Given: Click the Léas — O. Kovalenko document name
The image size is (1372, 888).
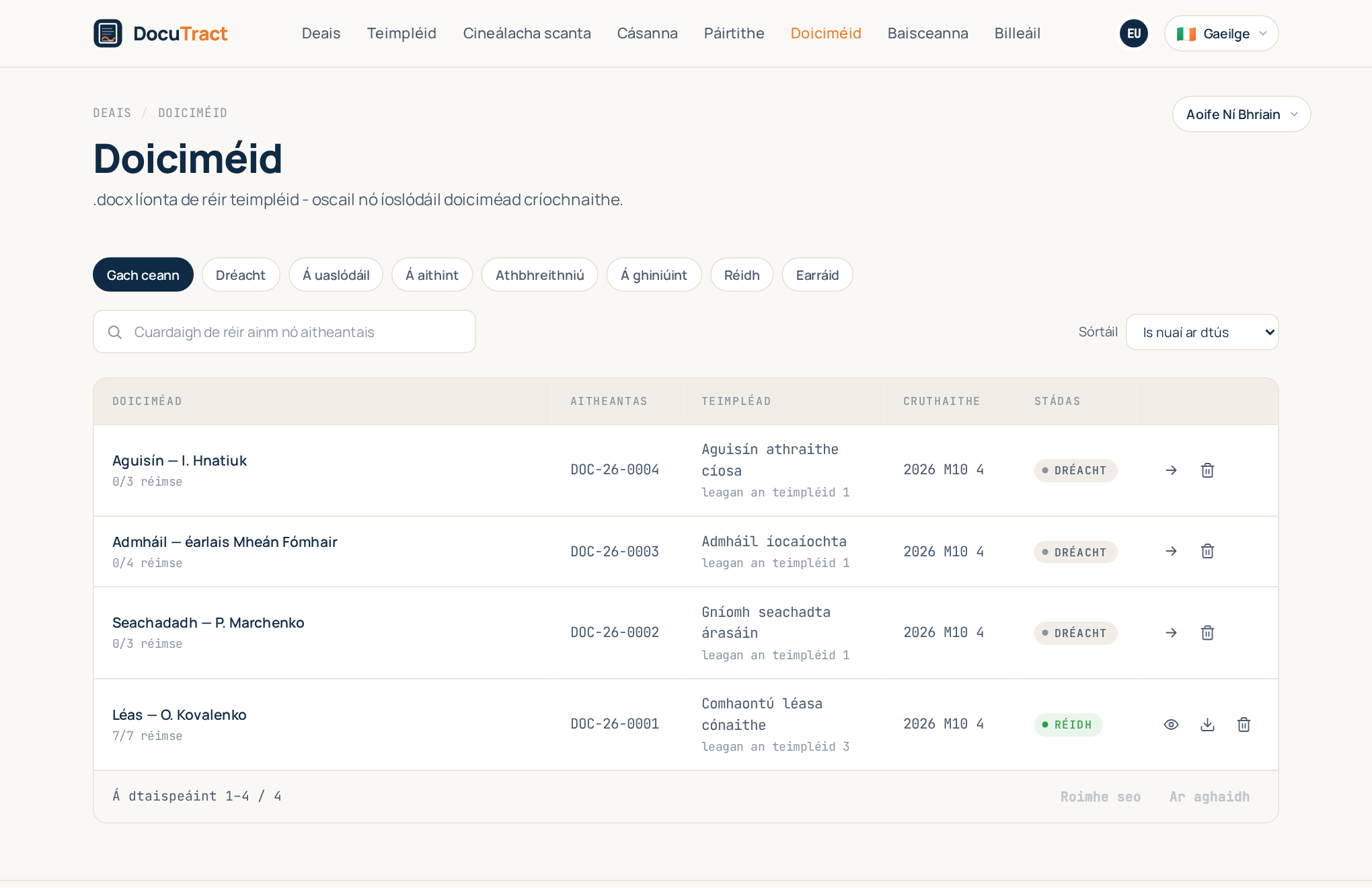Looking at the screenshot, I should tap(180, 714).
